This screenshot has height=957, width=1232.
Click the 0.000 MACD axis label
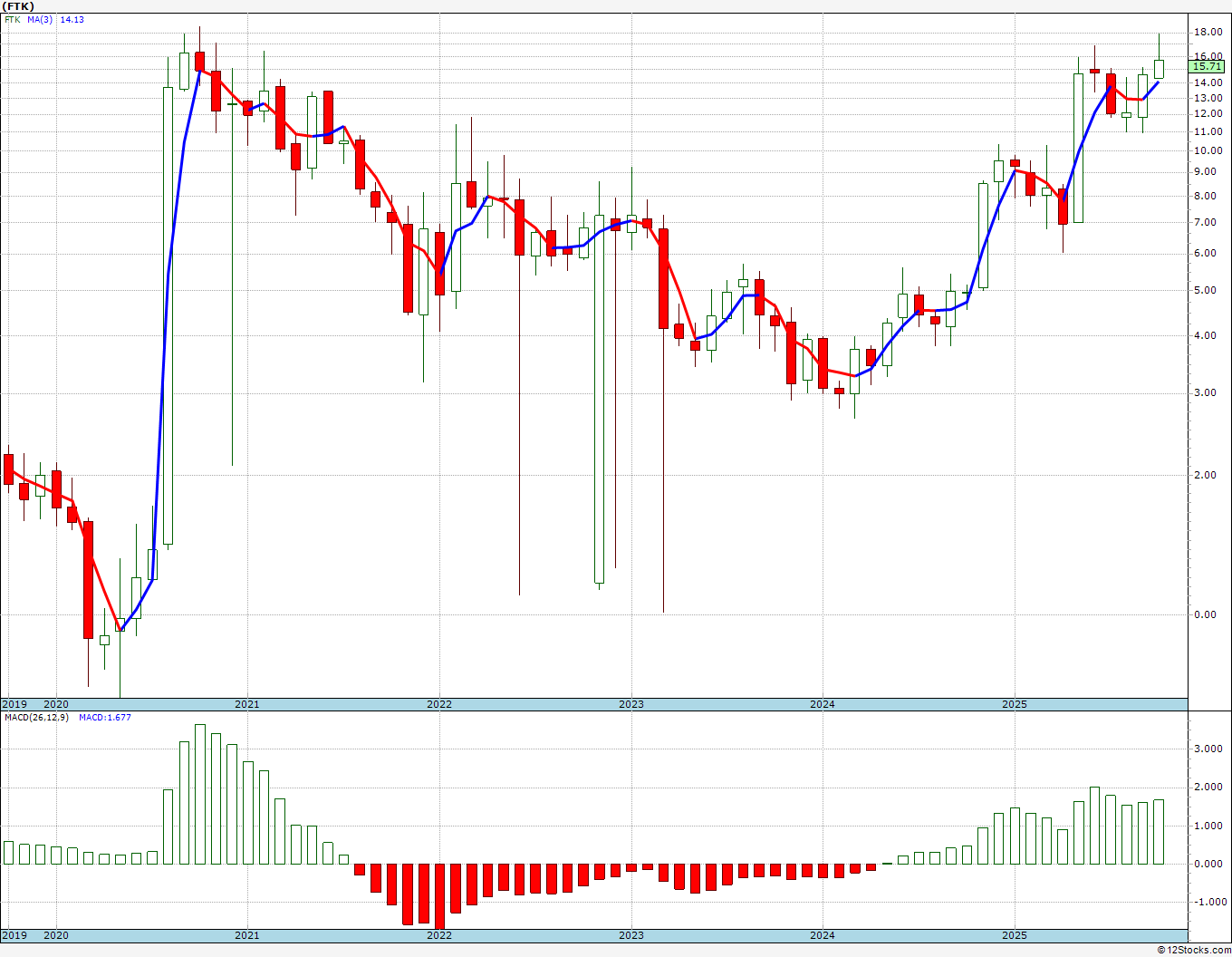point(1210,864)
